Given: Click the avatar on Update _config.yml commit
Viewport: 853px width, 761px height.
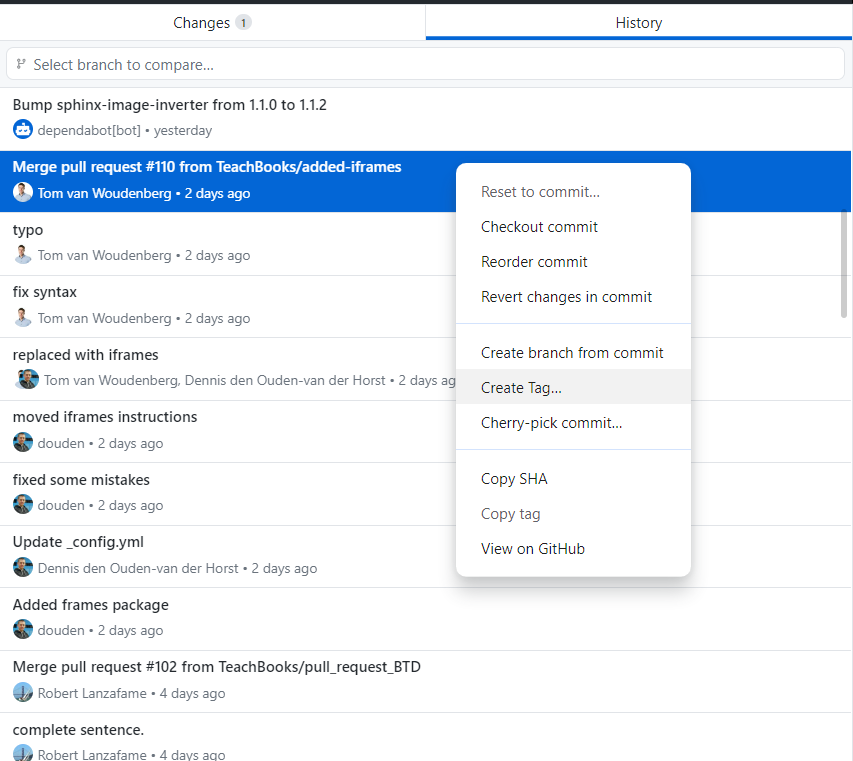Looking at the screenshot, I should point(23,568).
